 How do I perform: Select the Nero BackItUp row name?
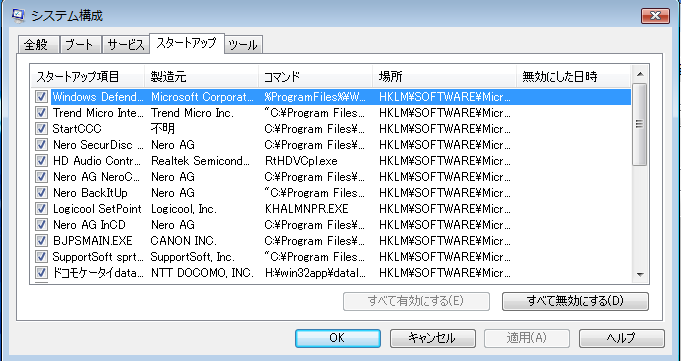click(90, 193)
